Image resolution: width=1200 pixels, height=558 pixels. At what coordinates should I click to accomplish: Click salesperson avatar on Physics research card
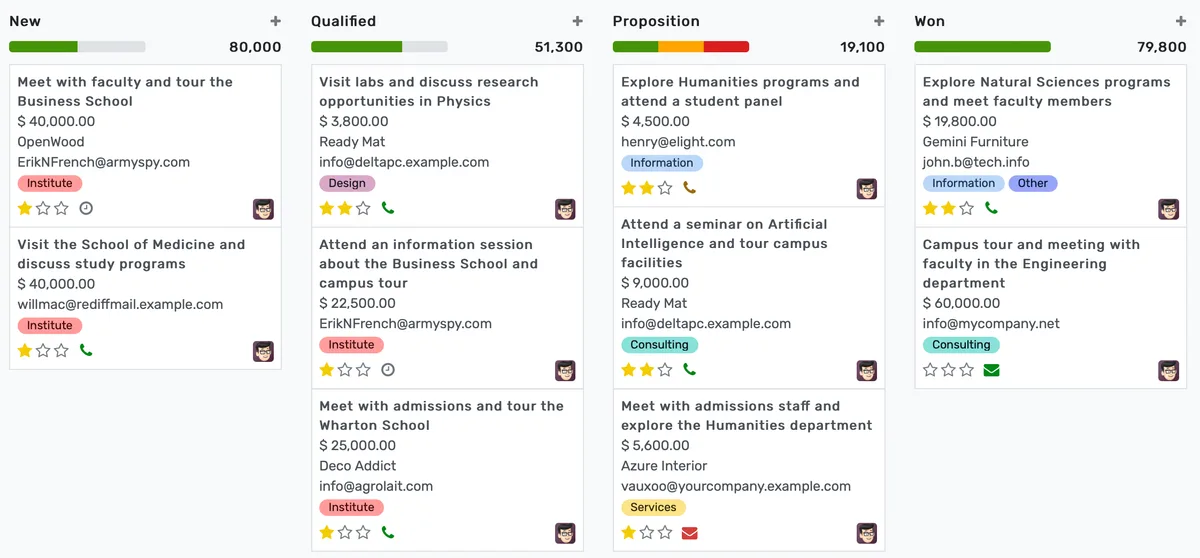(565, 209)
